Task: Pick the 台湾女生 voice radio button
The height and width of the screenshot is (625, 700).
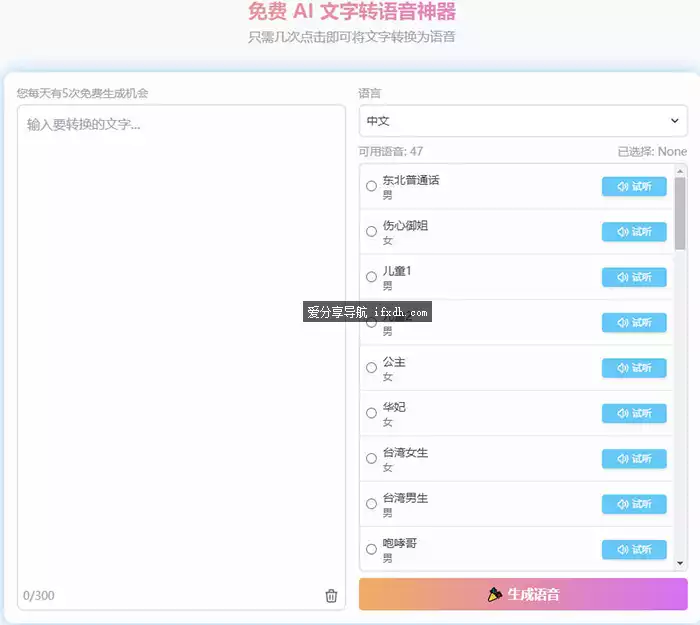Action: [x=371, y=458]
